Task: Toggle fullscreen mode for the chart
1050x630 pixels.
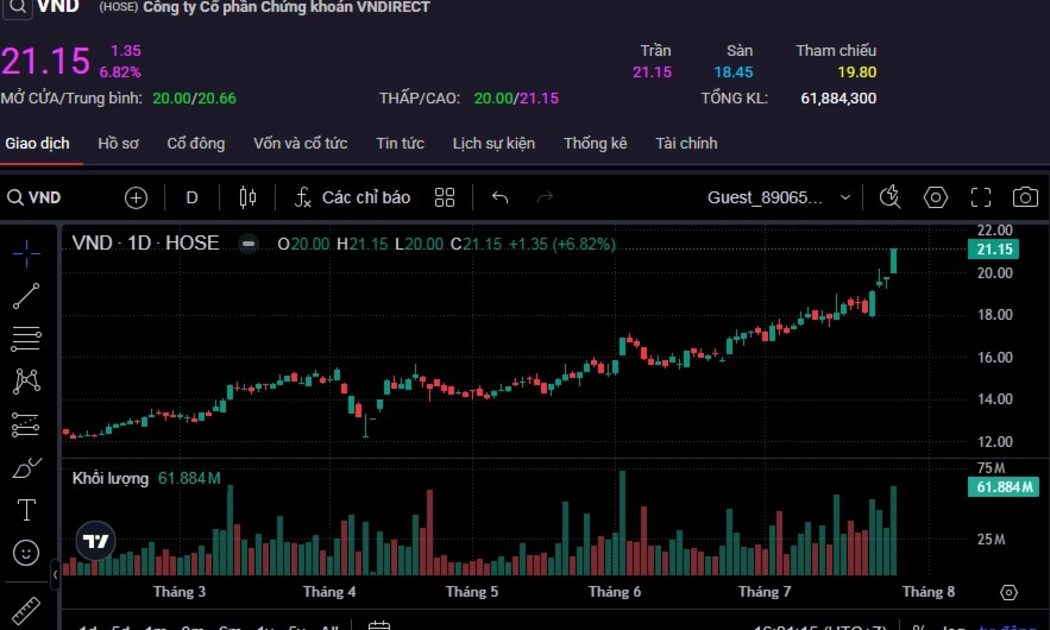Action: 981,198
